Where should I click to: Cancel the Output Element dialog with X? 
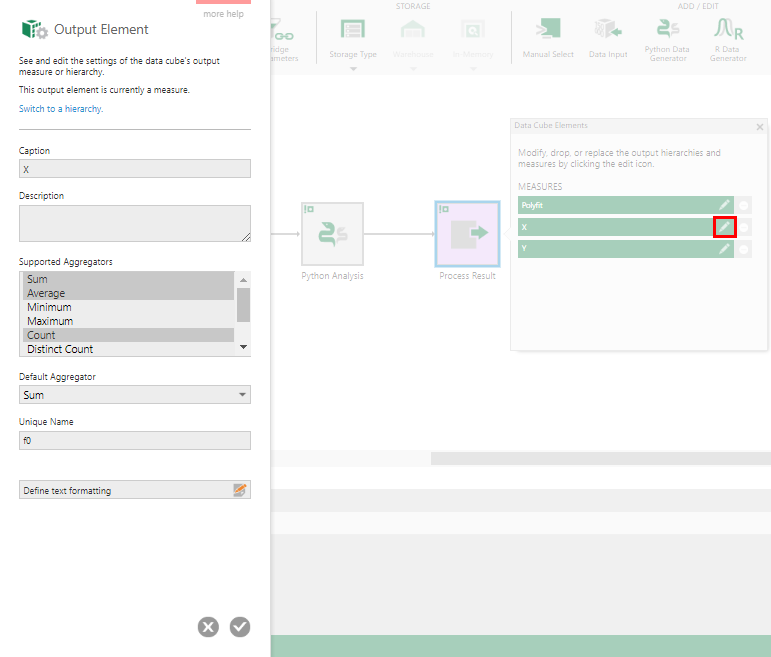coord(208,627)
